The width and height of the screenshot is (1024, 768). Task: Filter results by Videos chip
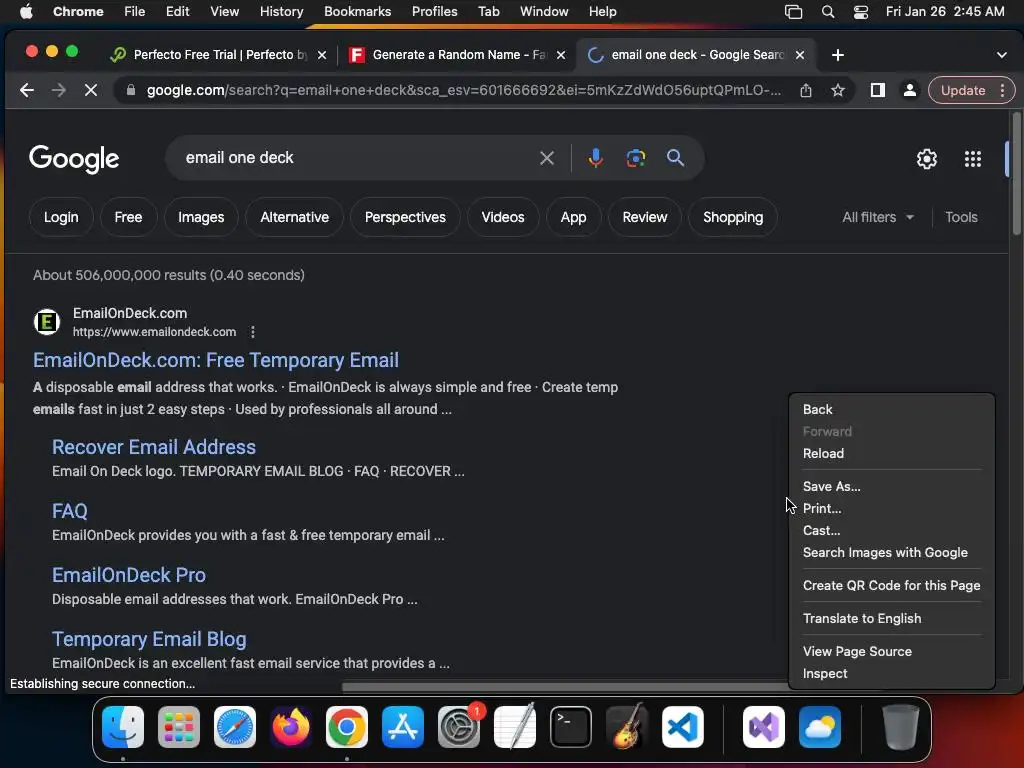click(503, 217)
